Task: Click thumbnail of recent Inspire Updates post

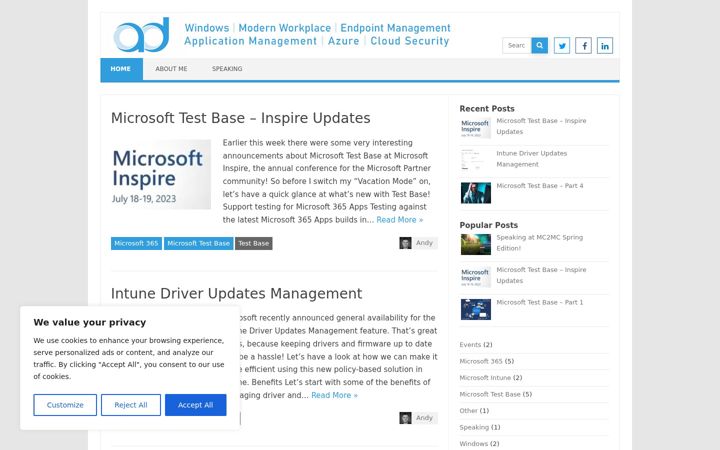Action: click(476, 128)
